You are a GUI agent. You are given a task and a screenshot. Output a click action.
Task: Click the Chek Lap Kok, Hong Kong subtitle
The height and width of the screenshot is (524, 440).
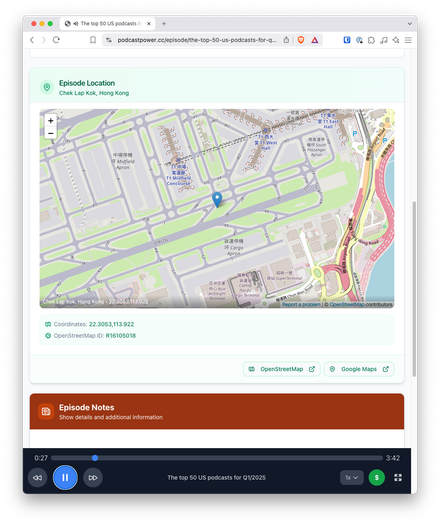[94, 93]
